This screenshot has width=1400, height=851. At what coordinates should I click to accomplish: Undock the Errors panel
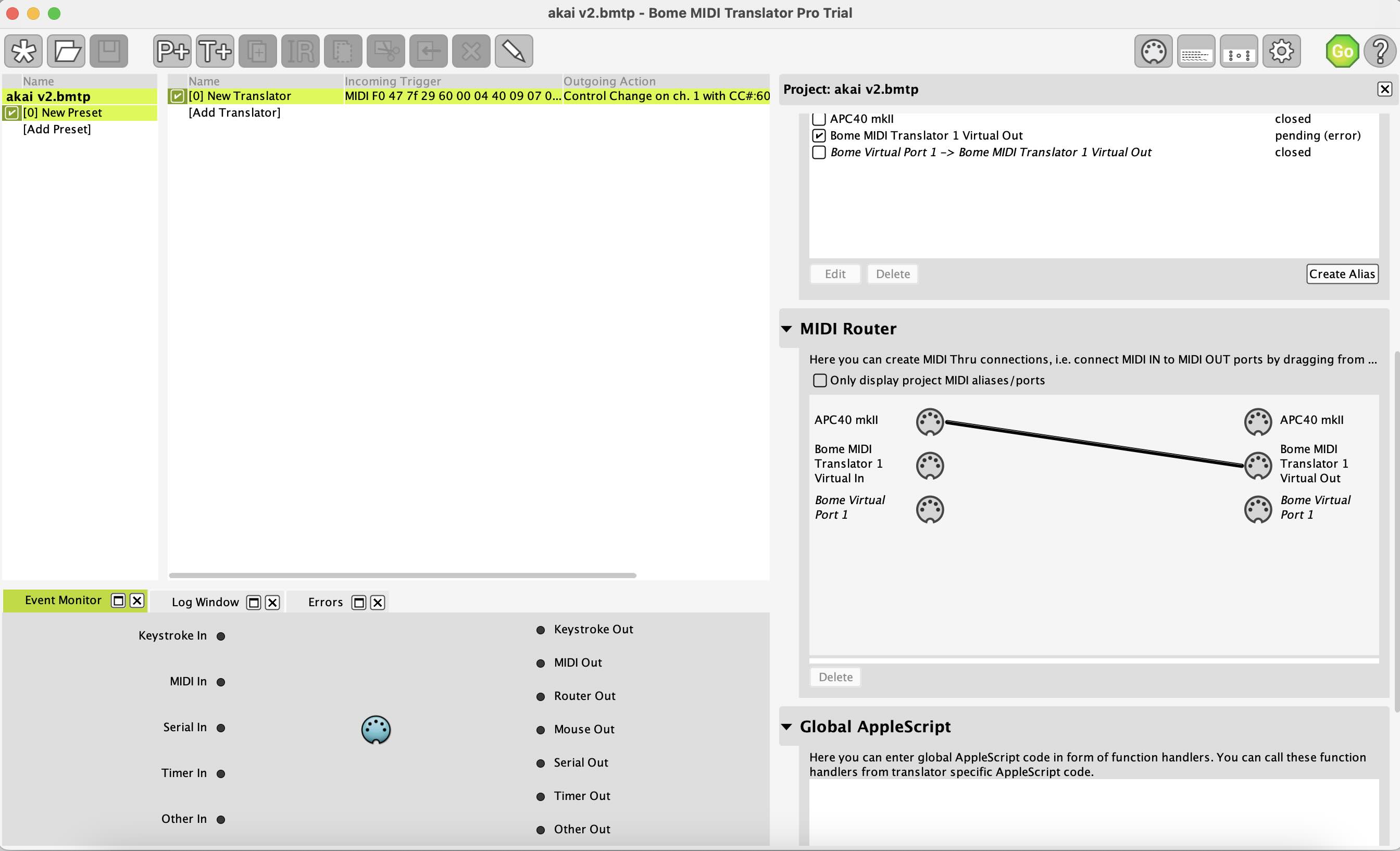358,602
